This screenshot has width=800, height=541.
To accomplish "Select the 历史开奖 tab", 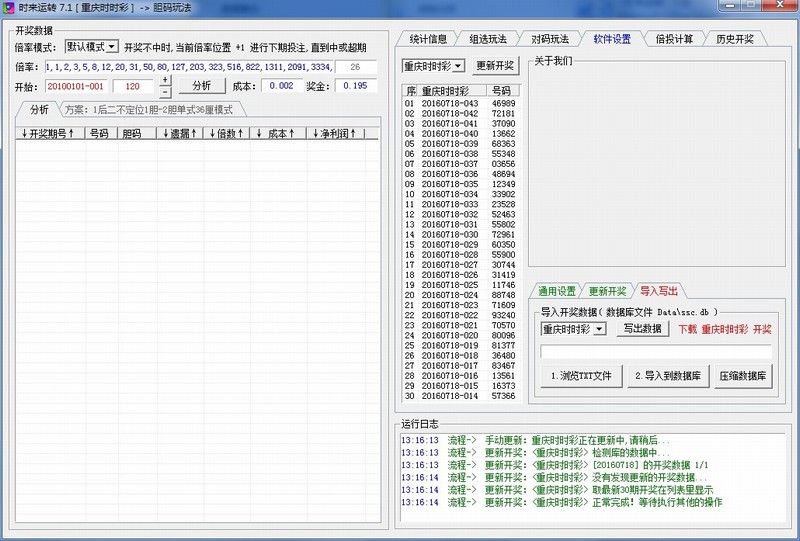I will point(735,39).
